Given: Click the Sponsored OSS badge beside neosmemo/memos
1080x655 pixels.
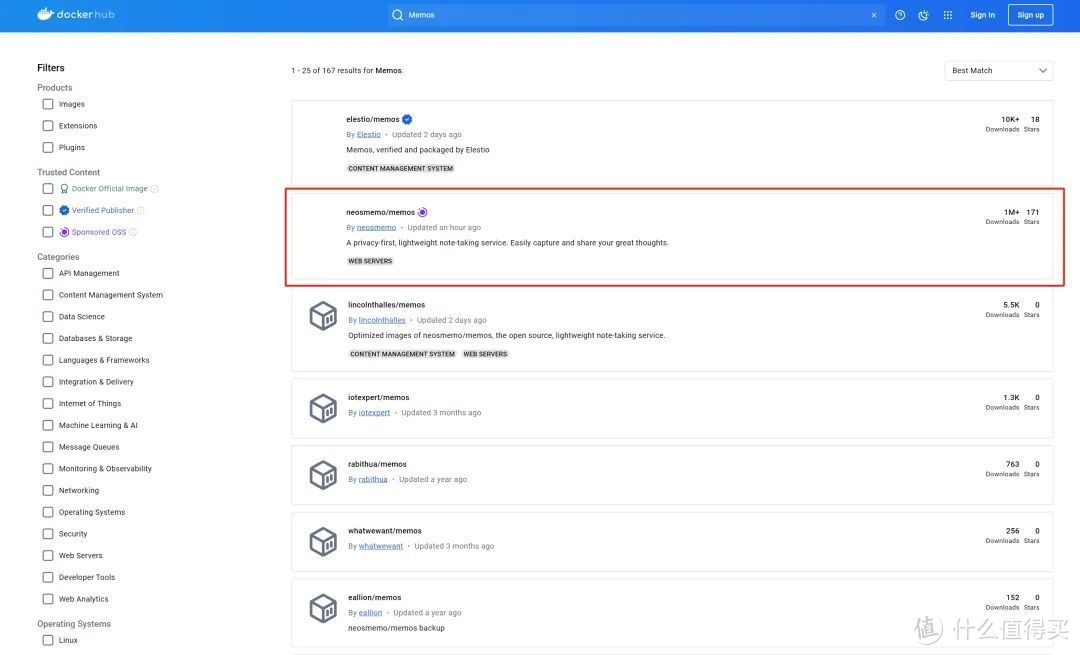Looking at the screenshot, I should click(x=420, y=210).
